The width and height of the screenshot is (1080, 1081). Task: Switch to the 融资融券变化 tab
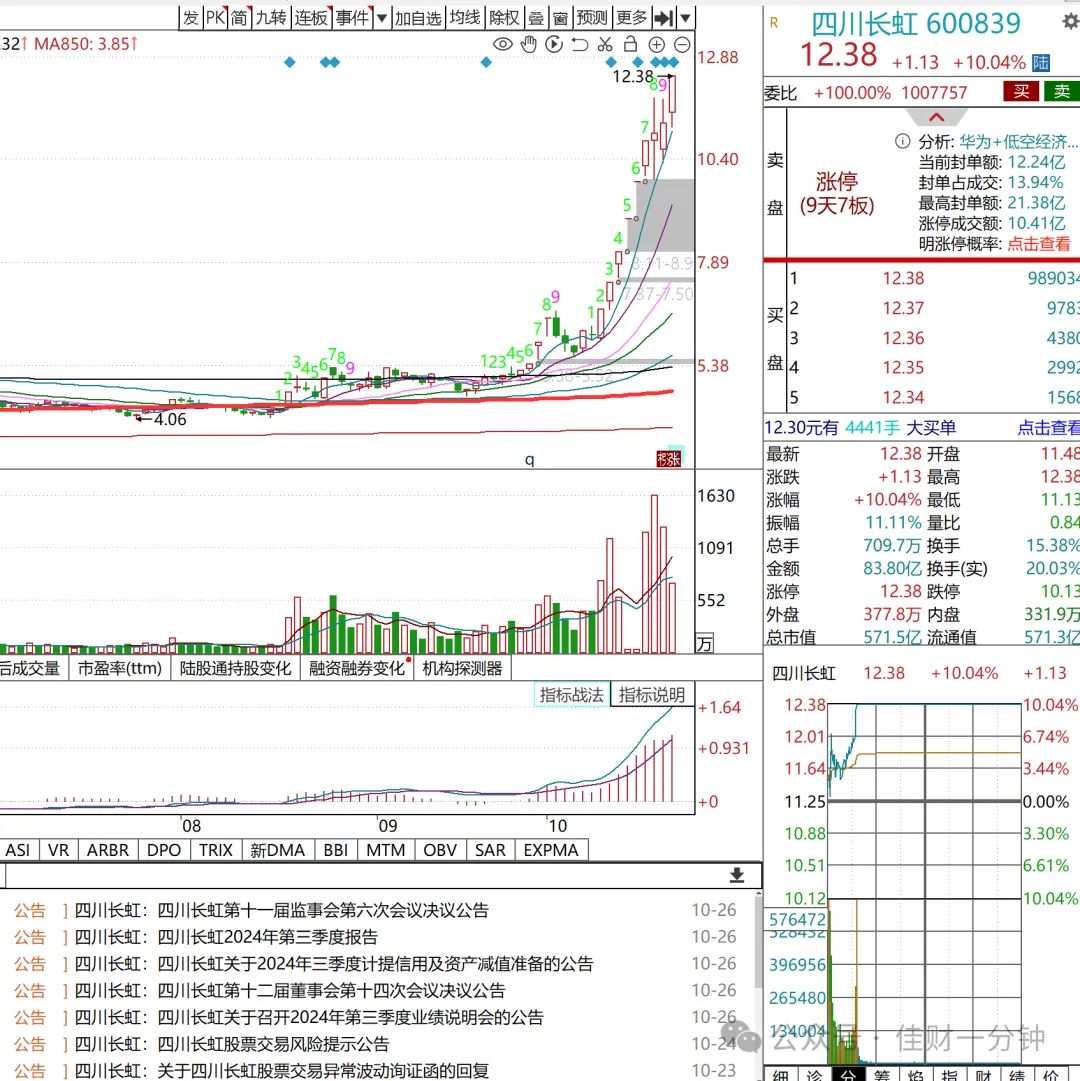click(357, 668)
